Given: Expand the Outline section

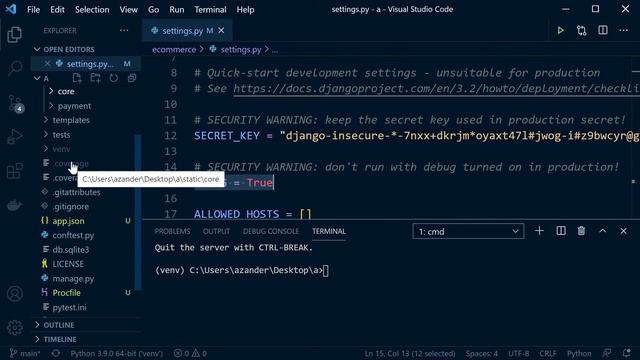Looking at the screenshot, I should [x=59, y=325].
